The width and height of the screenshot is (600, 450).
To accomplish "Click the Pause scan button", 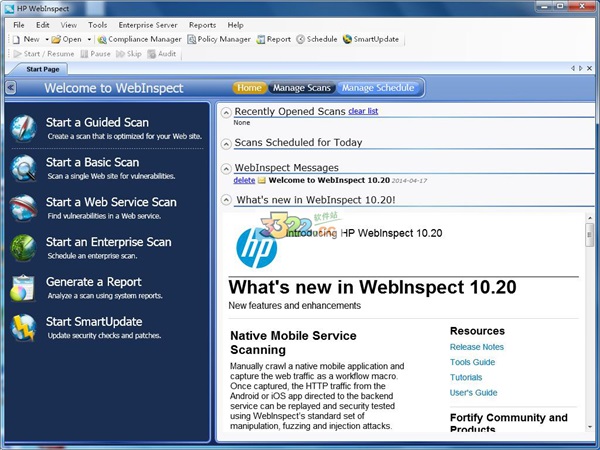I will click(95, 54).
